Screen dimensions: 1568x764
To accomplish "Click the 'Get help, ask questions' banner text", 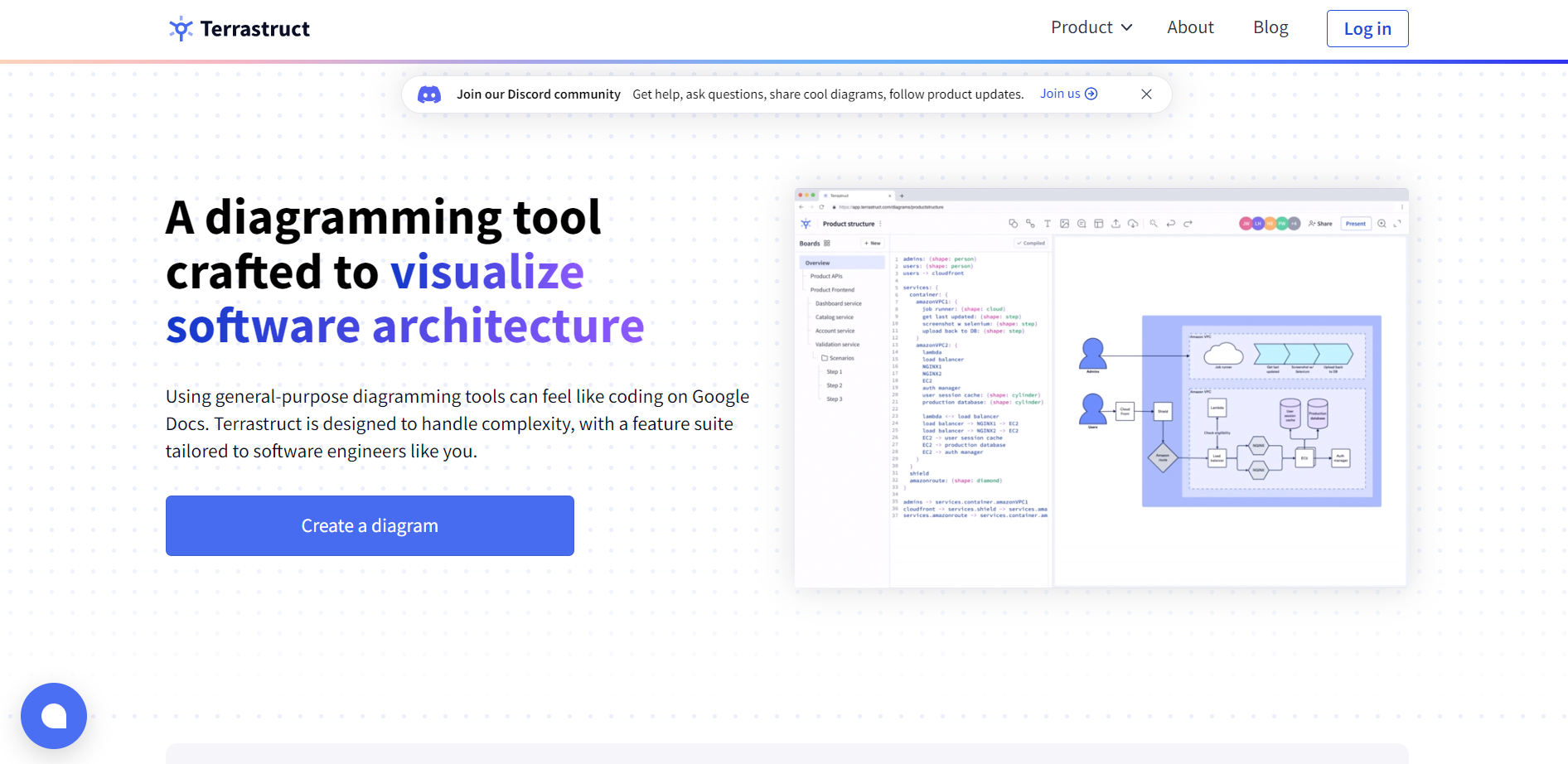I will [x=828, y=94].
